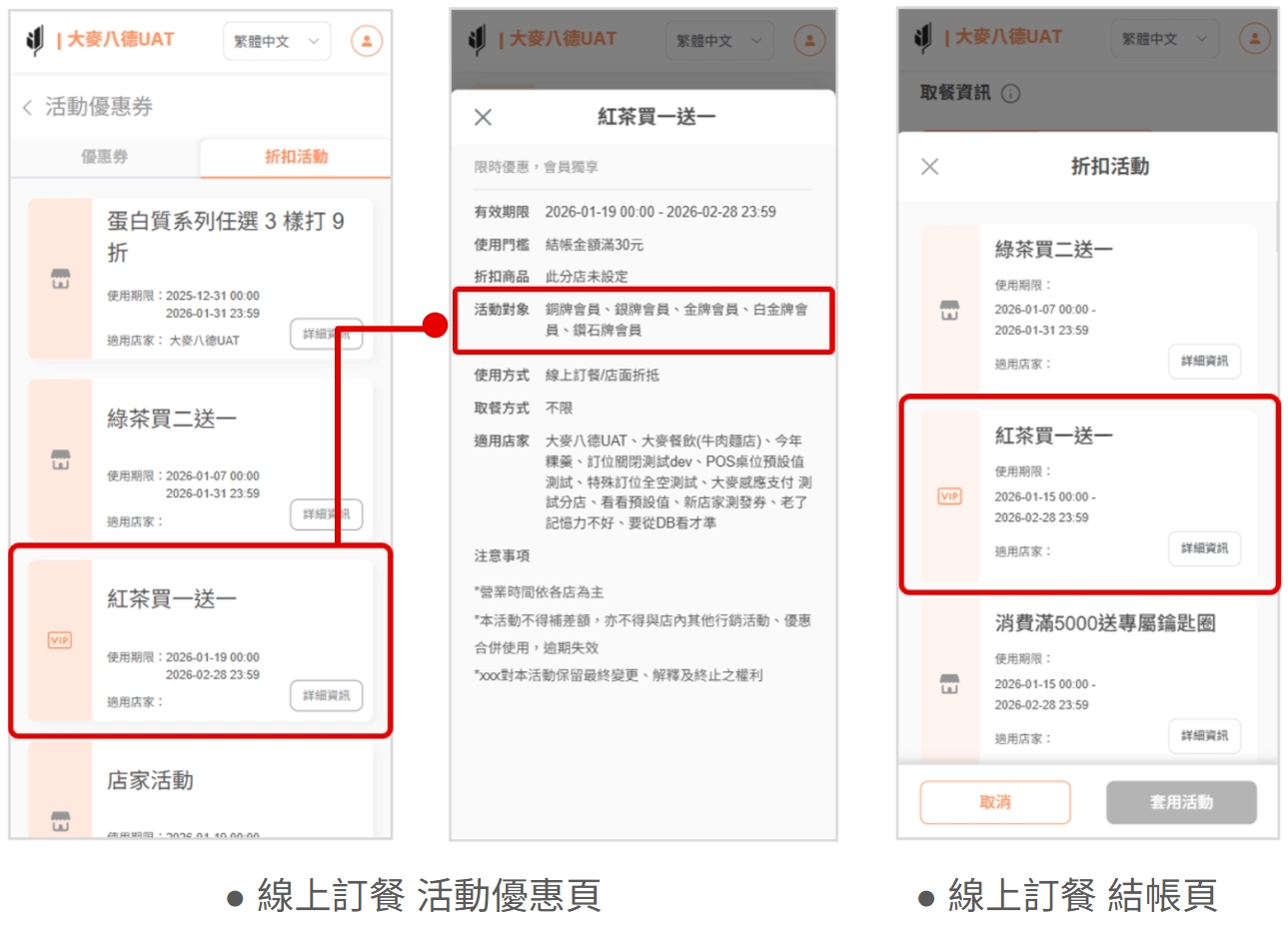
Task: Open language dropdown above 紅茶買一送一 popup
Action: pyautogui.click(x=718, y=41)
